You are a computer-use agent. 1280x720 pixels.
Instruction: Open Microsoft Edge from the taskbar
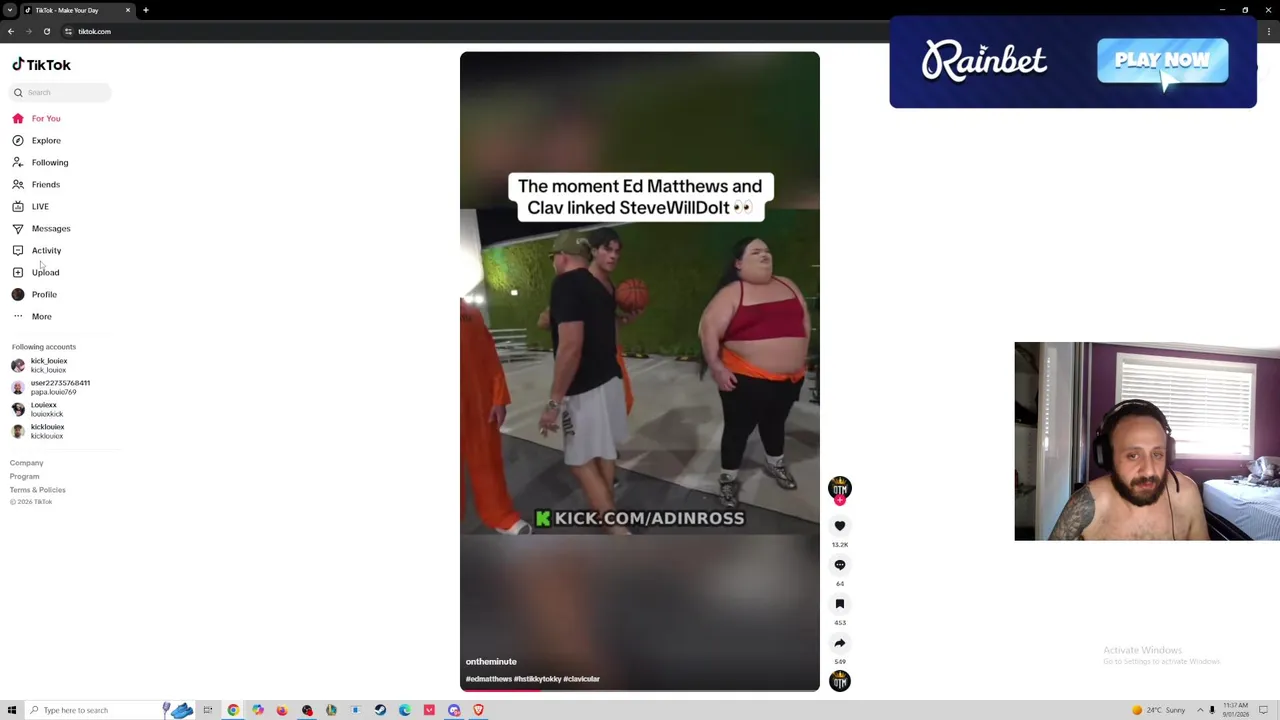(404, 710)
